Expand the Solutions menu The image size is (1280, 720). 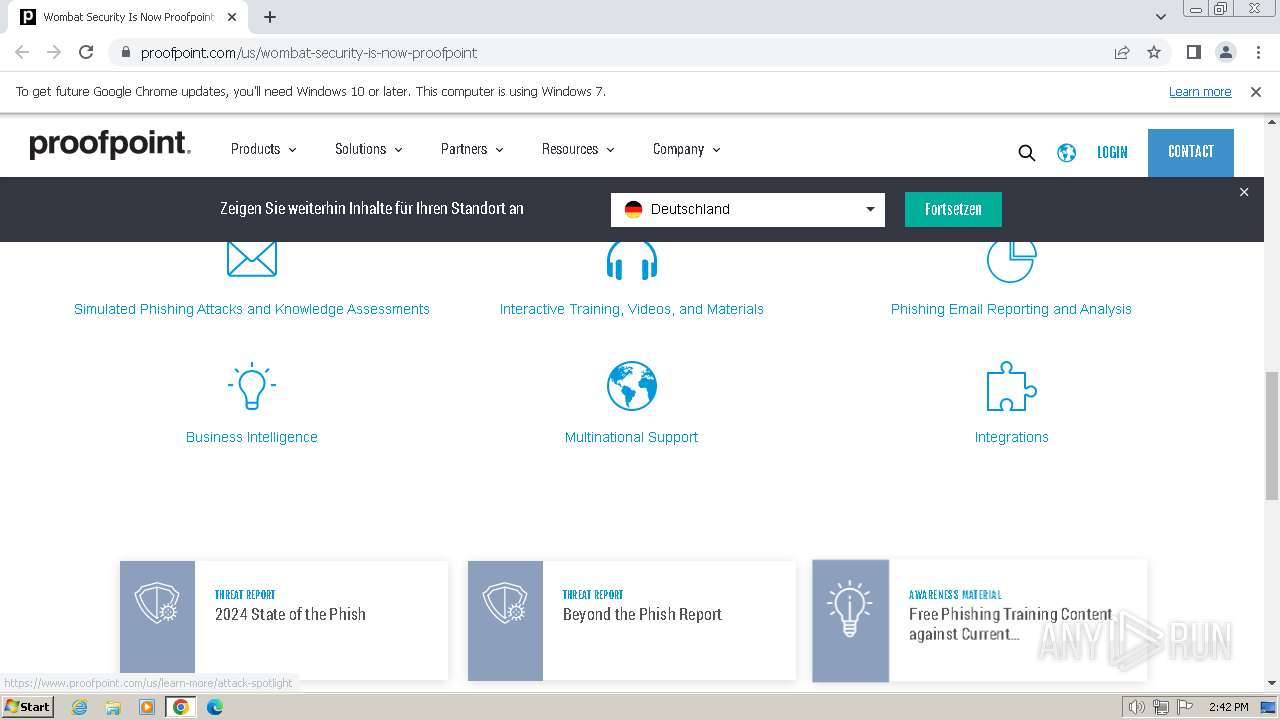tap(369, 149)
